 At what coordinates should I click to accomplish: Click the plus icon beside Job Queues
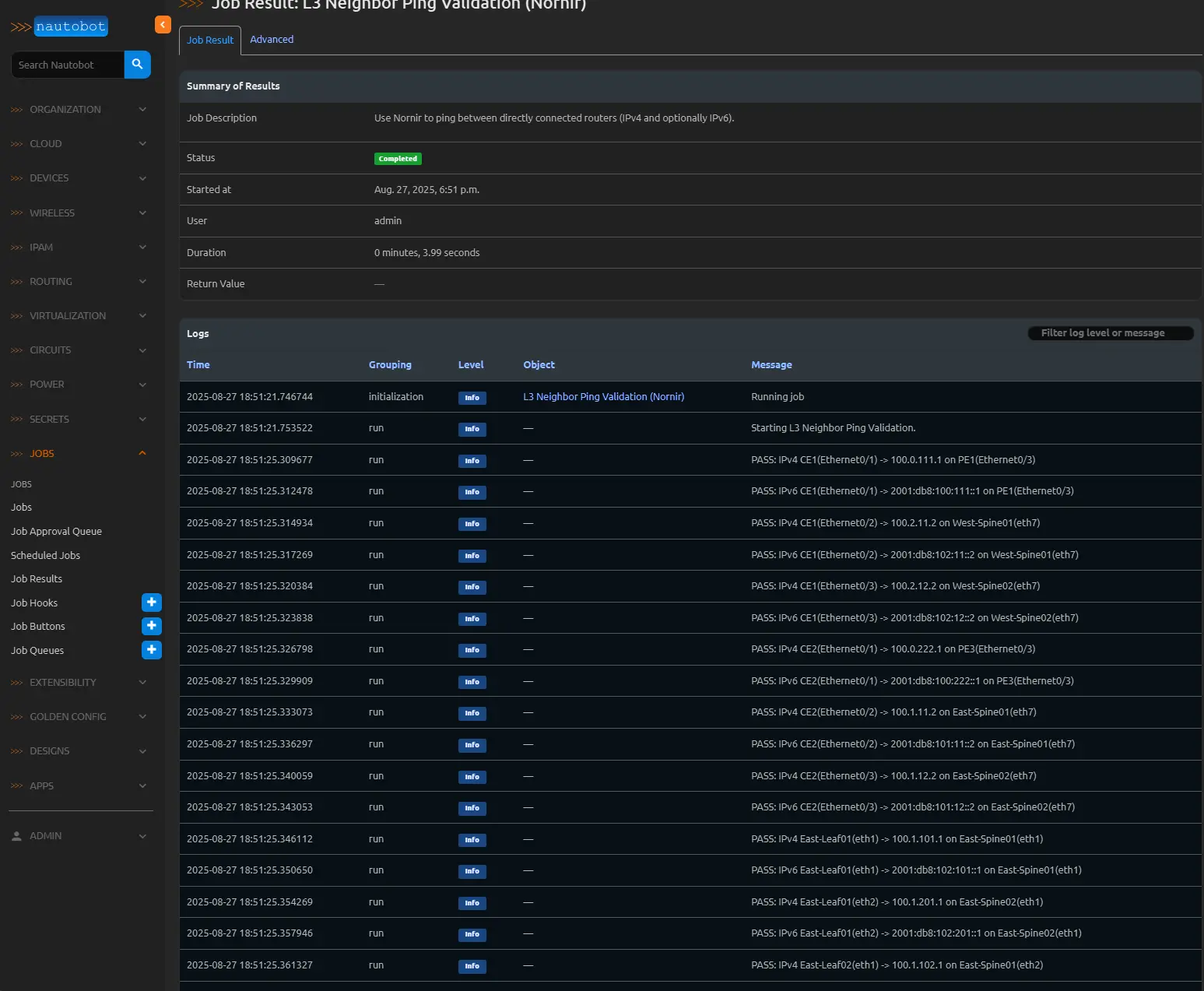click(x=152, y=650)
